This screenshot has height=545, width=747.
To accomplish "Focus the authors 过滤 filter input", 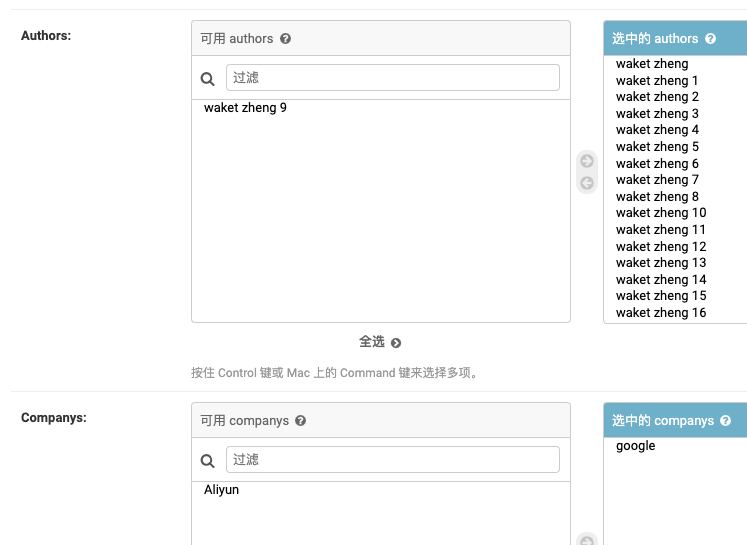I will pos(393,78).
